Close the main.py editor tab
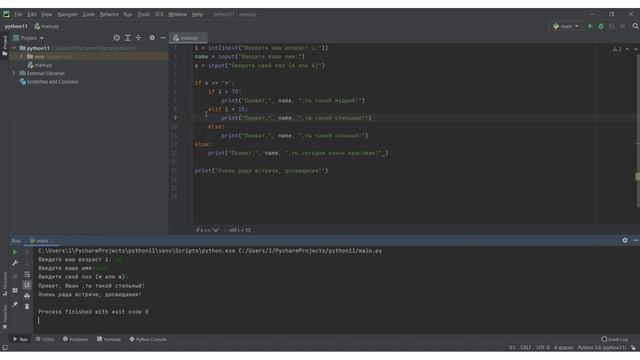Screen dimensions: 640x360 [x=203, y=38]
